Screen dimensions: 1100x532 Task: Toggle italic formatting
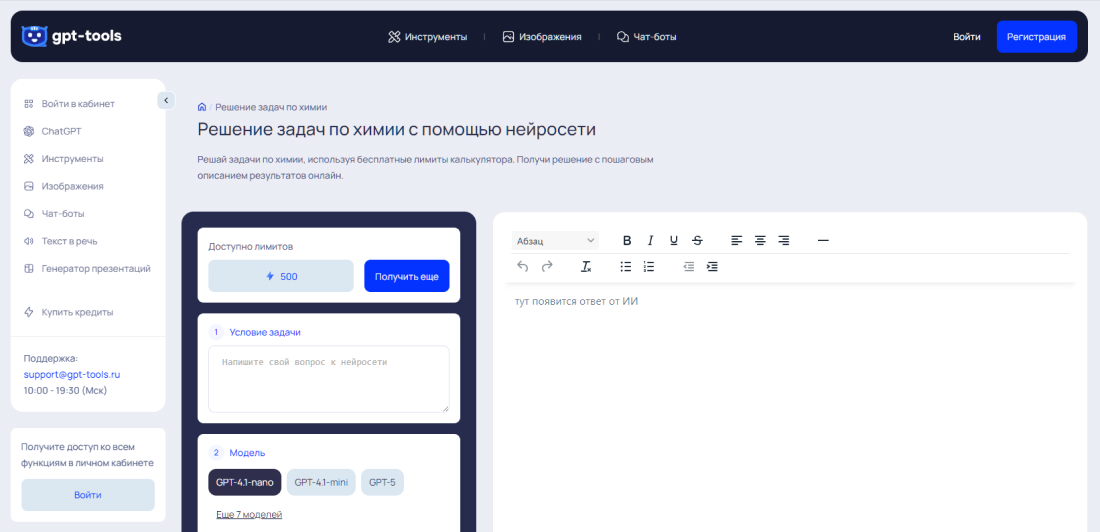click(x=650, y=241)
